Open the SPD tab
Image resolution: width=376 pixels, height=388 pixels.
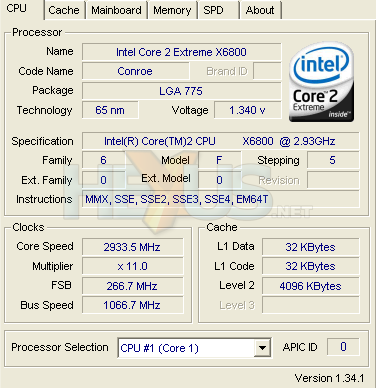[218, 10]
